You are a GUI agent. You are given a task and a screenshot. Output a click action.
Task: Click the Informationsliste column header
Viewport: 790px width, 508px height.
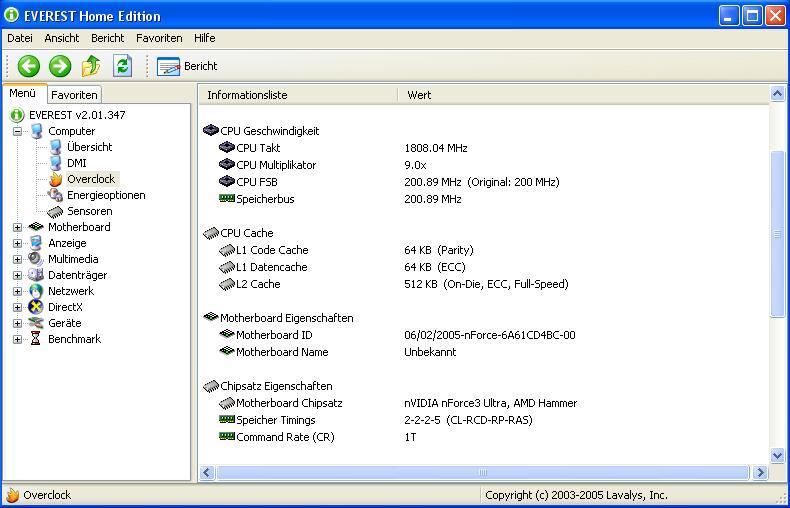click(298, 95)
